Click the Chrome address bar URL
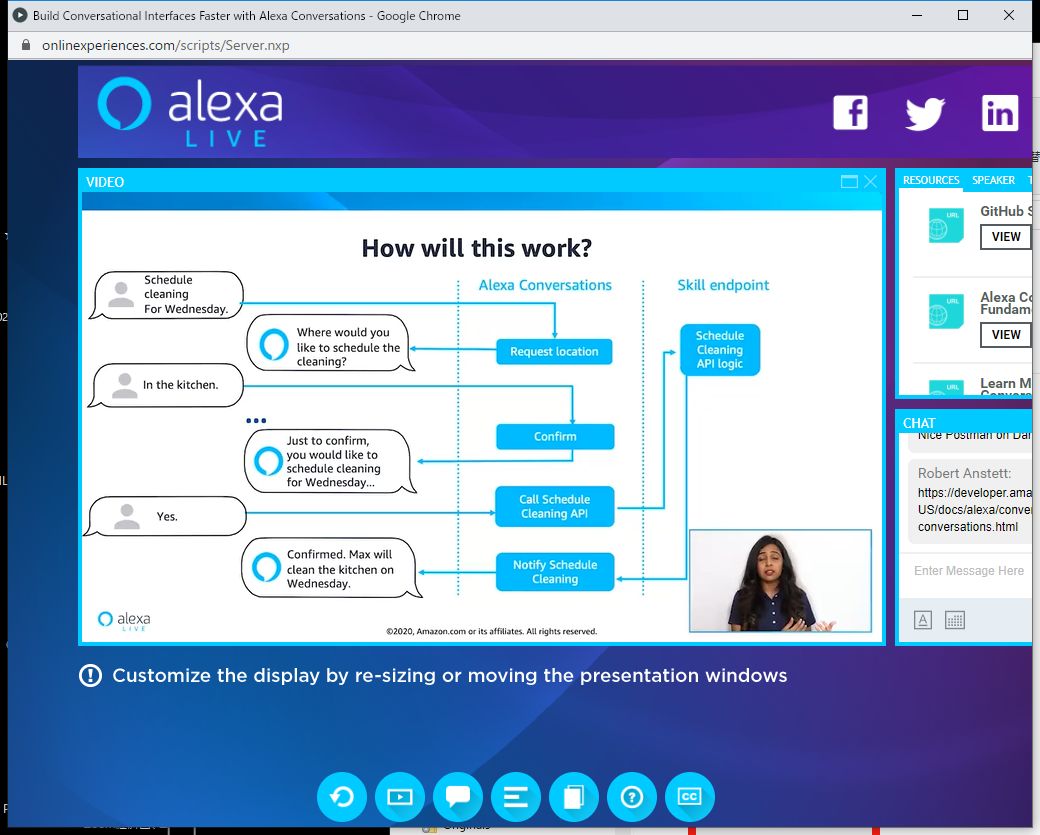This screenshot has height=835, width=1040. [x=165, y=45]
